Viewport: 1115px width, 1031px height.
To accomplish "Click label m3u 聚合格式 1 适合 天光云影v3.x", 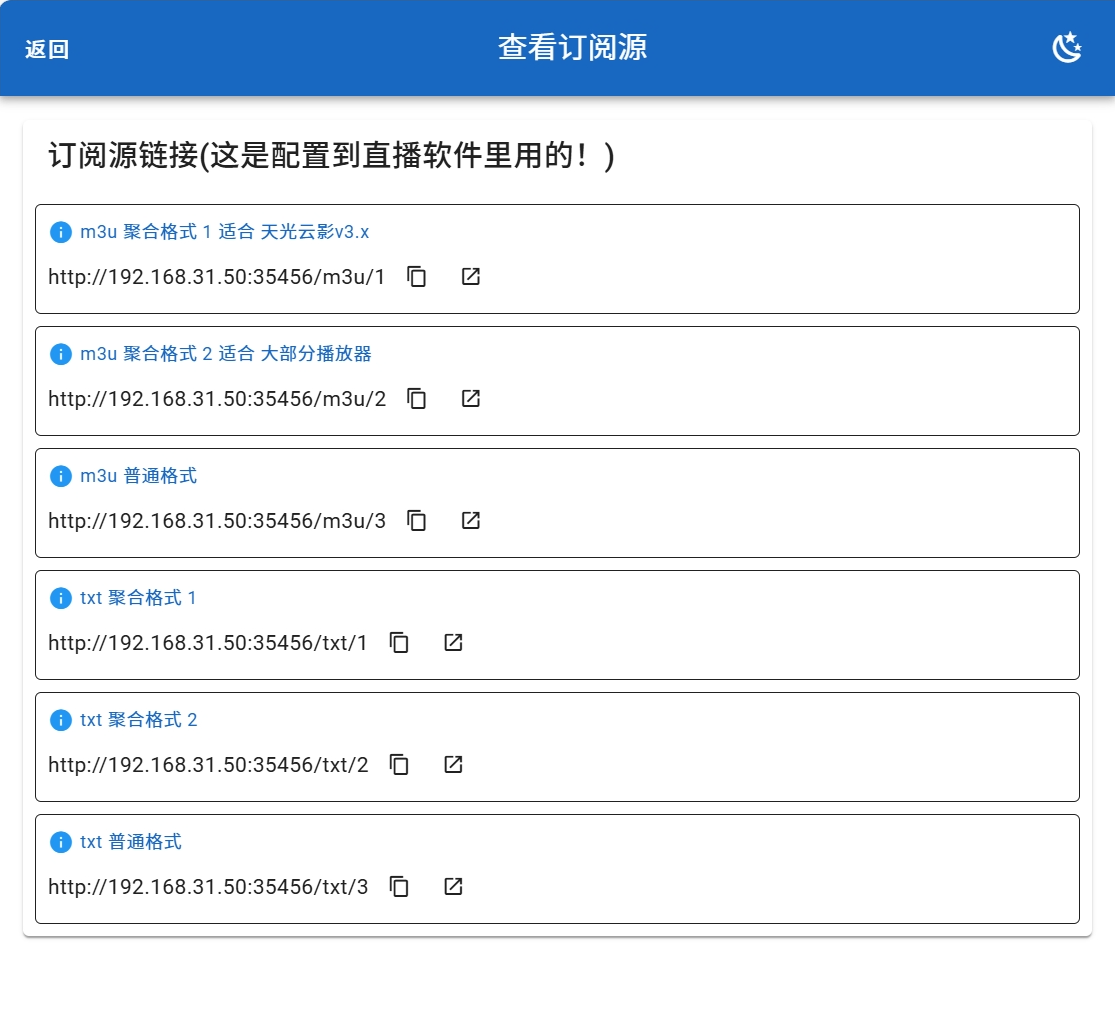I will (225, 232).
